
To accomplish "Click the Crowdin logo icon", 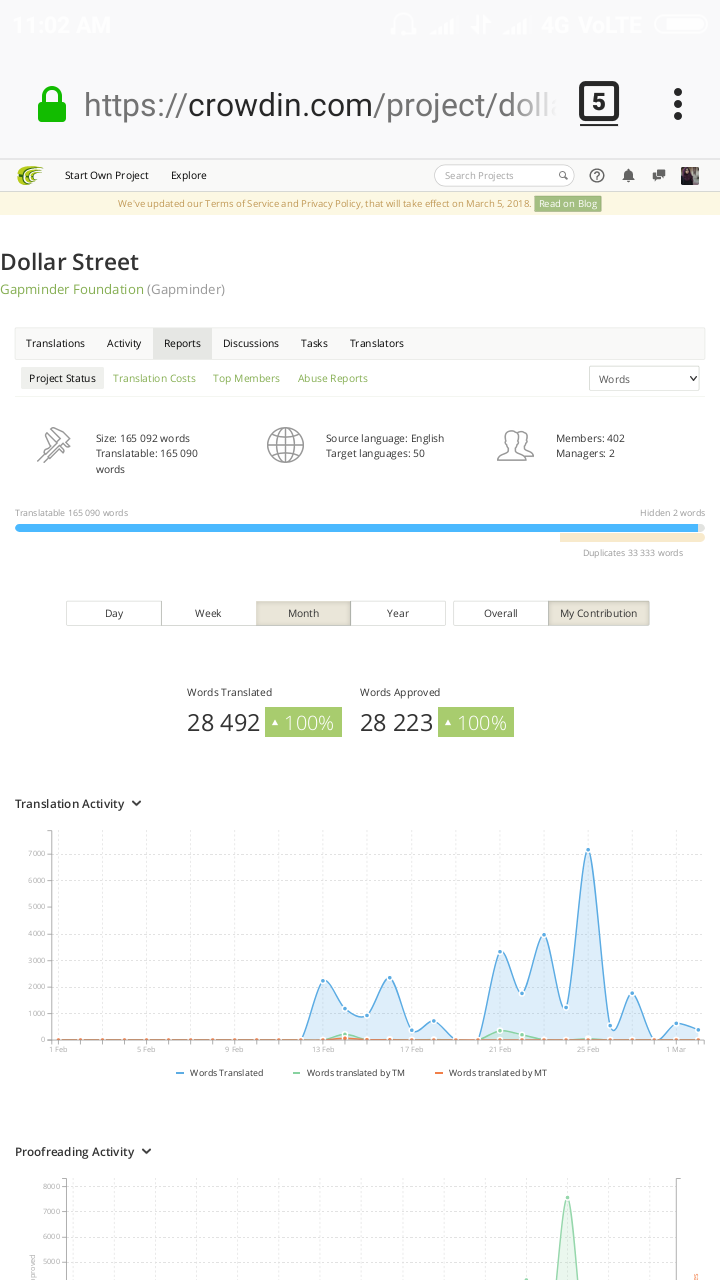I will 30,176.
